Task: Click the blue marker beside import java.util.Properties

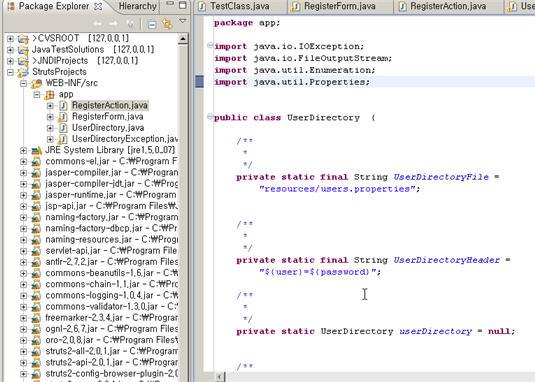Action: pos(199,82)
